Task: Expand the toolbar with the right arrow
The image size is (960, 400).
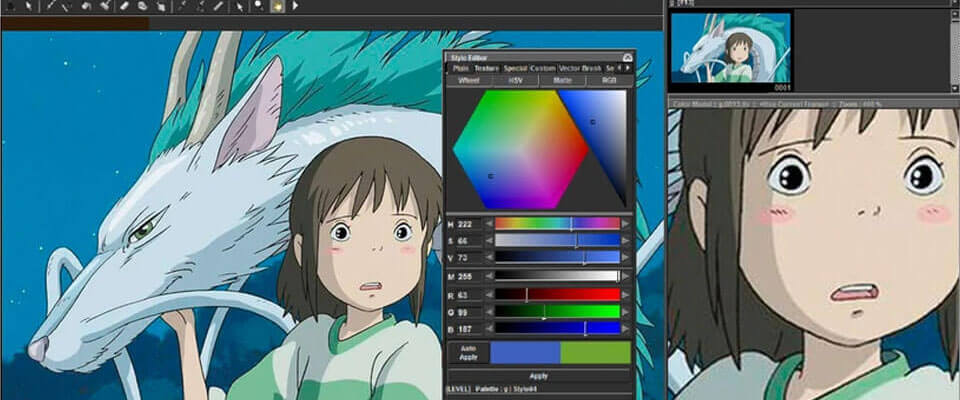Action: coord(295,6)
